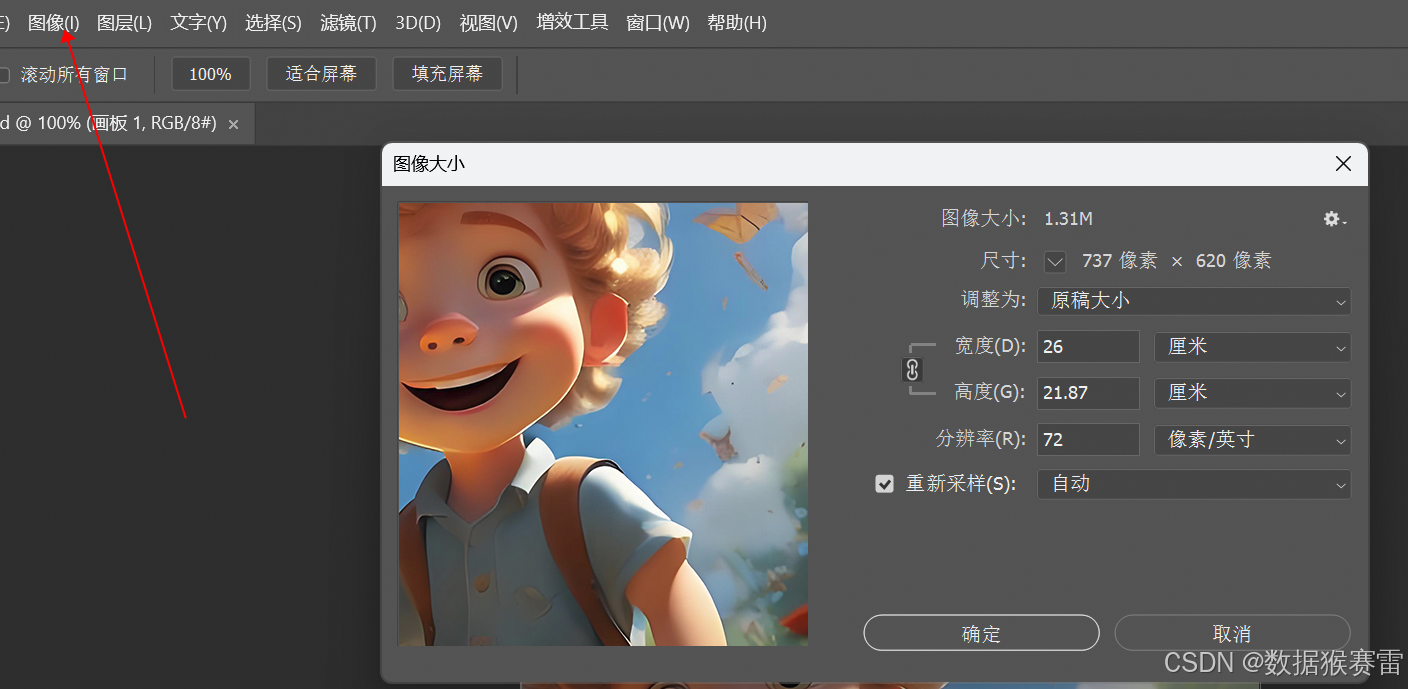1408x689 pixels.
Task: Open the 文字(Y) menu
Action: pyautogui.click(x=198, y=22)
